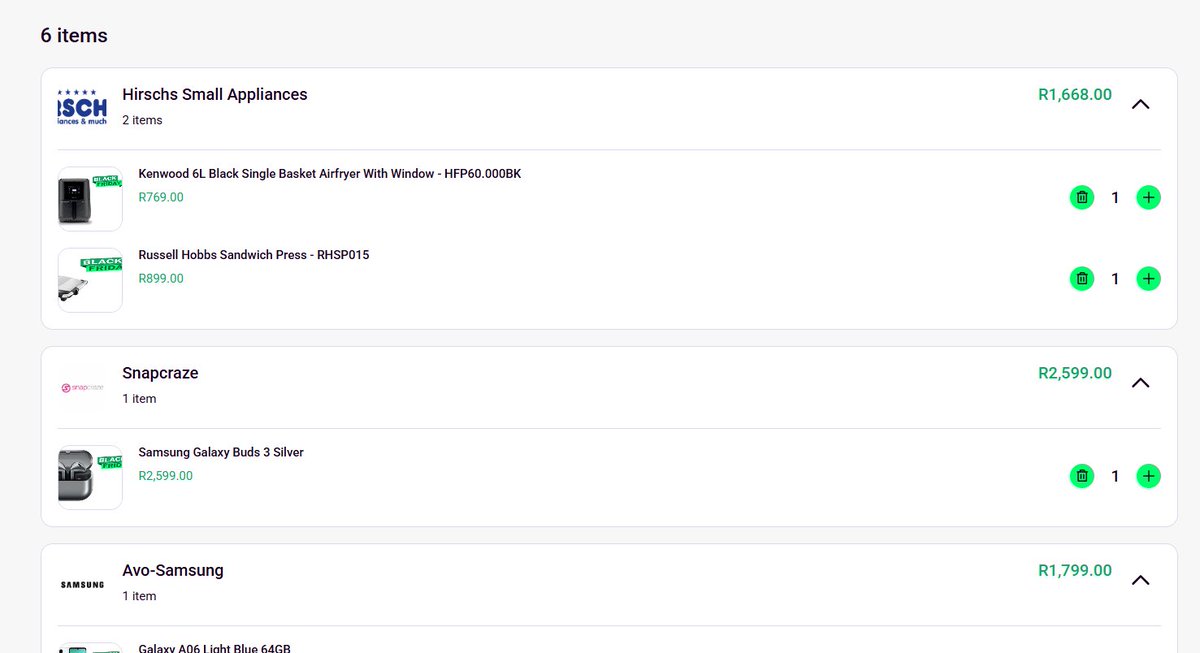1200x653 pixels.
Task: Select '1 item' under Avo-Samsung
Action: (x=139, y=596)
